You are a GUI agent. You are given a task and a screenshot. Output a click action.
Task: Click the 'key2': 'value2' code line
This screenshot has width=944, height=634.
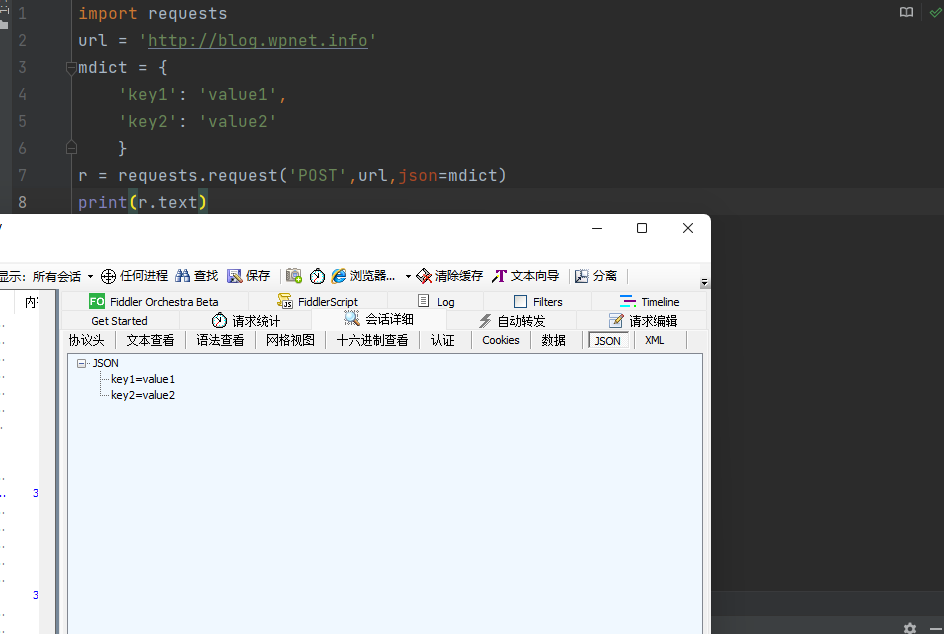point(197,122)
